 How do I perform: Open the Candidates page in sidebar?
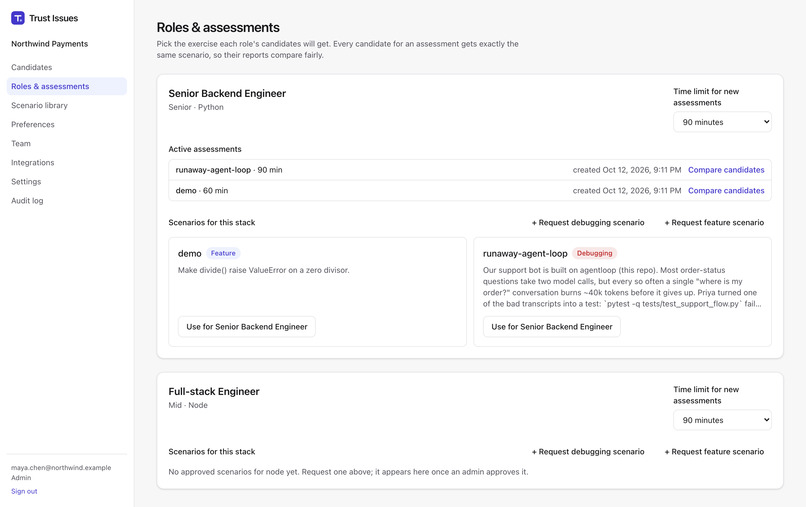(31, 67)
